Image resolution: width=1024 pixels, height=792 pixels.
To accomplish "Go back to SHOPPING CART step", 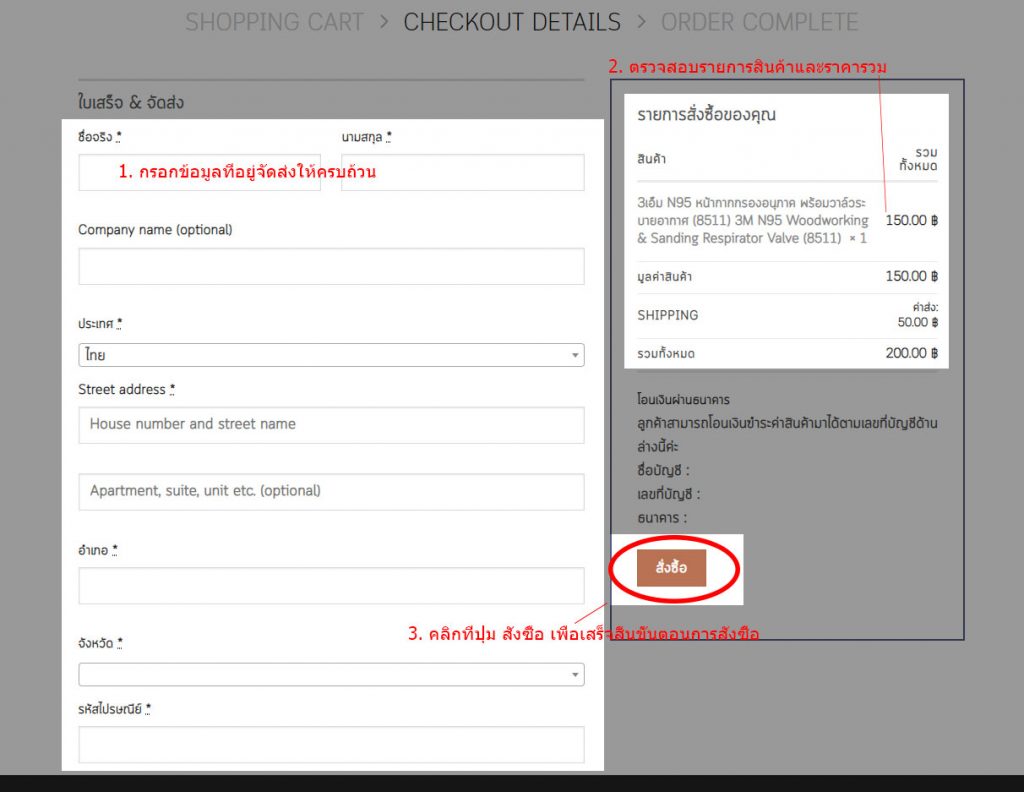I will point(274,22).
